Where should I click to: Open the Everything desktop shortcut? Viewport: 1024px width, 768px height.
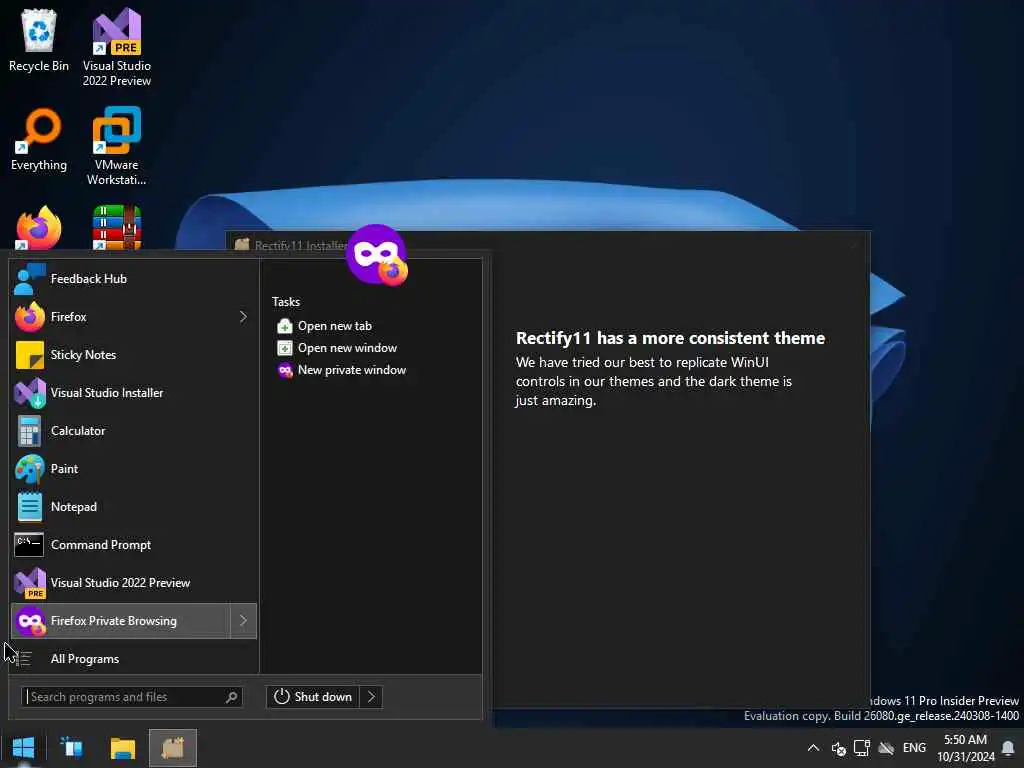[39, 140]
